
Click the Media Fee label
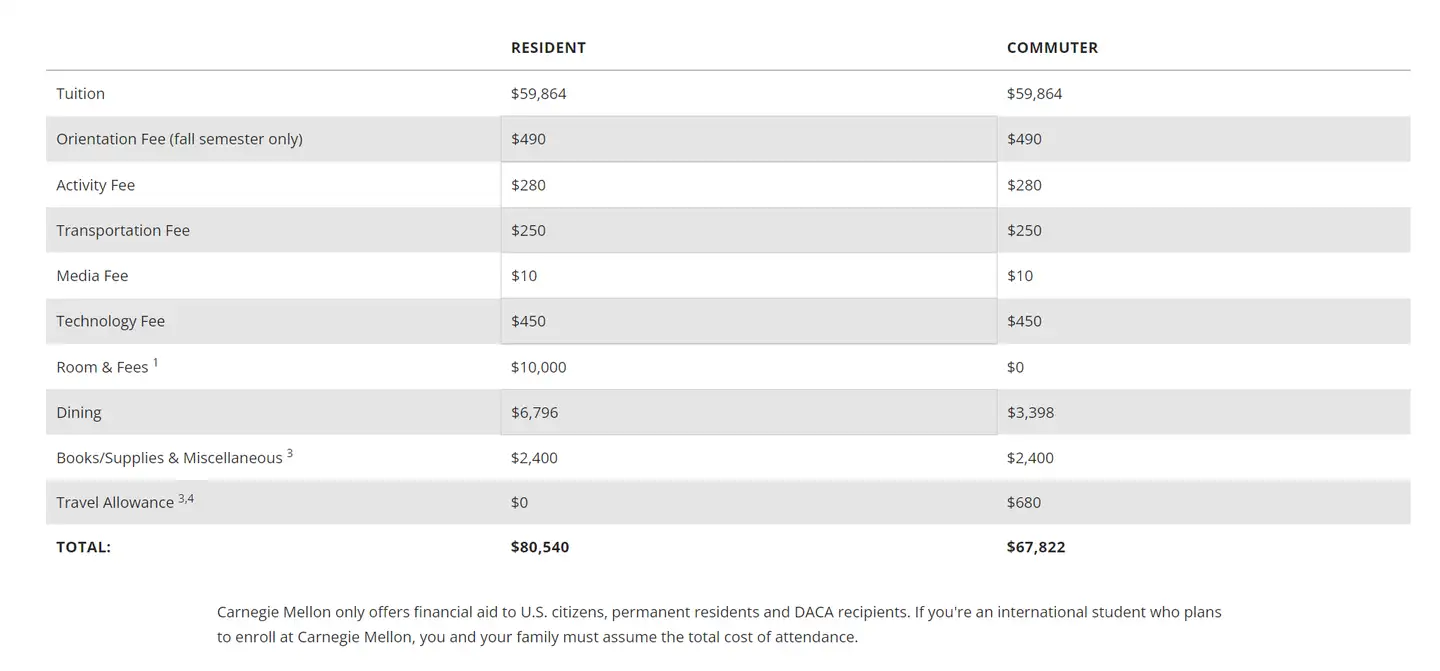point(92,276)
